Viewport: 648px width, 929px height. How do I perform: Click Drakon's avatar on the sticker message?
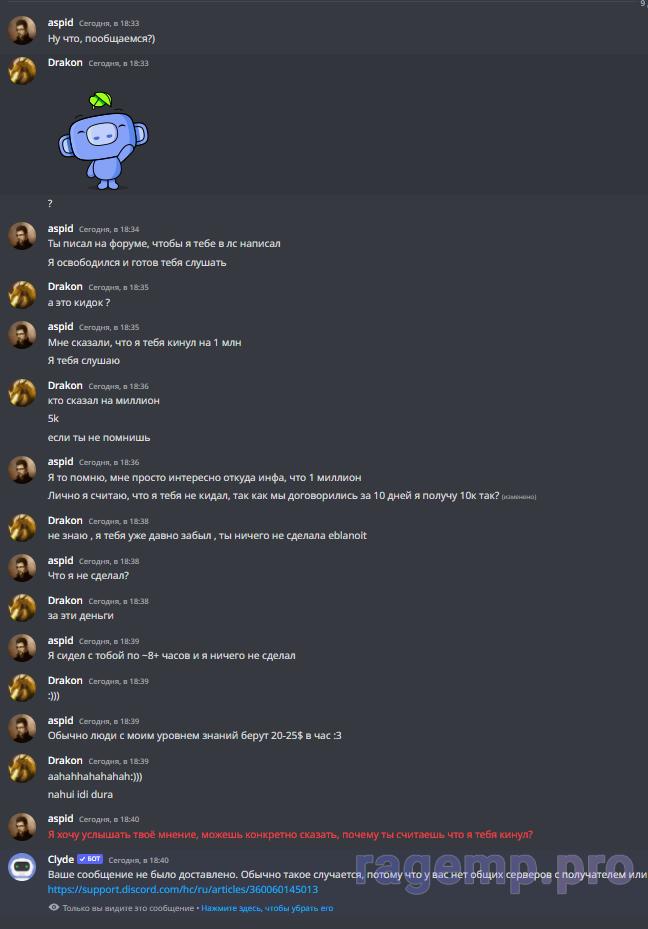click(x=22, y=71)
